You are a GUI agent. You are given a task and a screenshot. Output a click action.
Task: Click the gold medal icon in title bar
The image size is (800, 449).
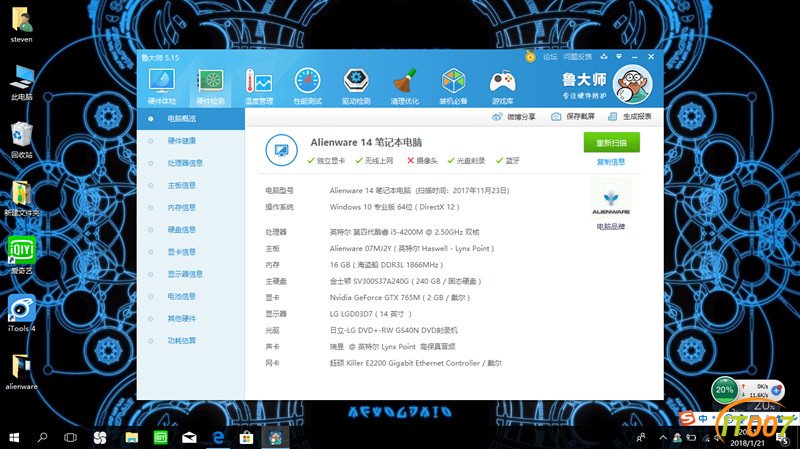coord(530,57)
